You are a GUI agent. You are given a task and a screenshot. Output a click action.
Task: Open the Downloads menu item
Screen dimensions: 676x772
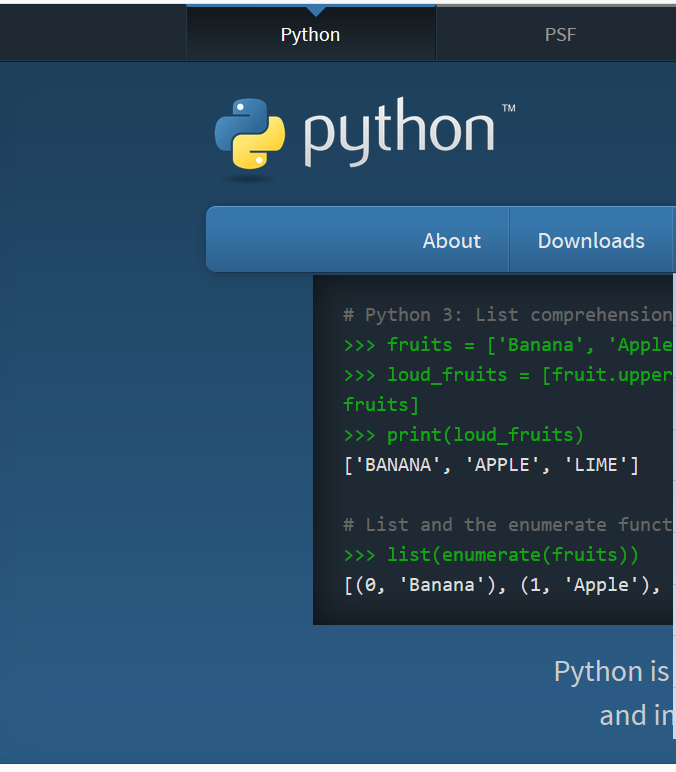pos(591,241)
